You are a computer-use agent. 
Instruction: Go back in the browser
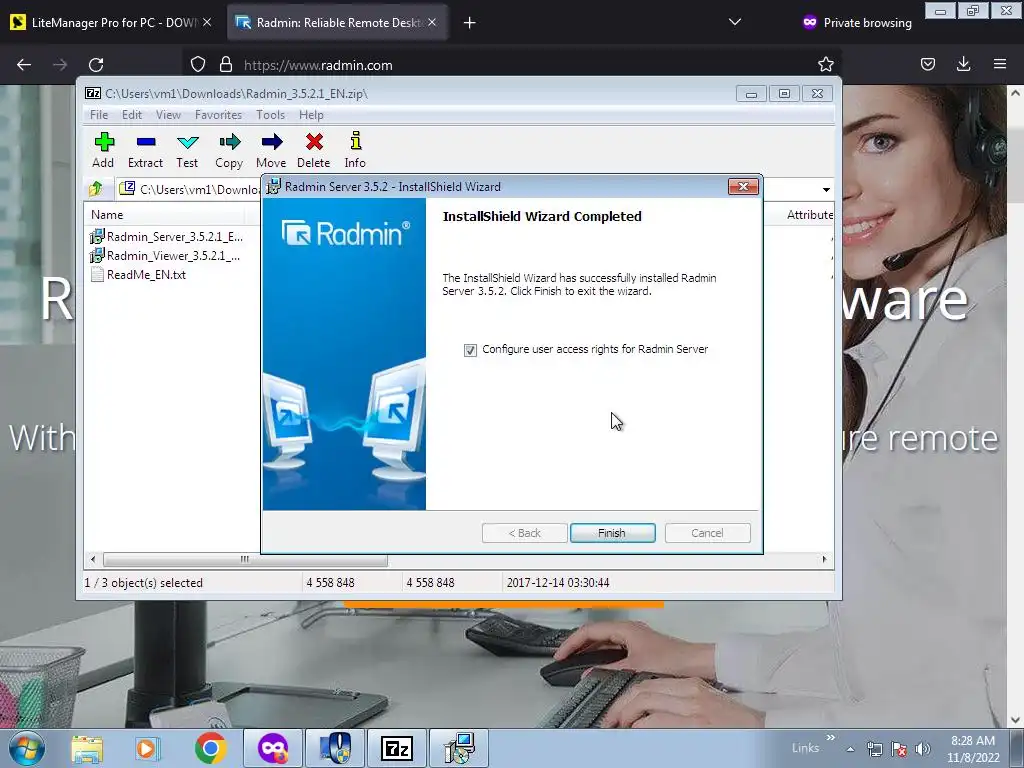pyautogui.click(x=24, y=65)
